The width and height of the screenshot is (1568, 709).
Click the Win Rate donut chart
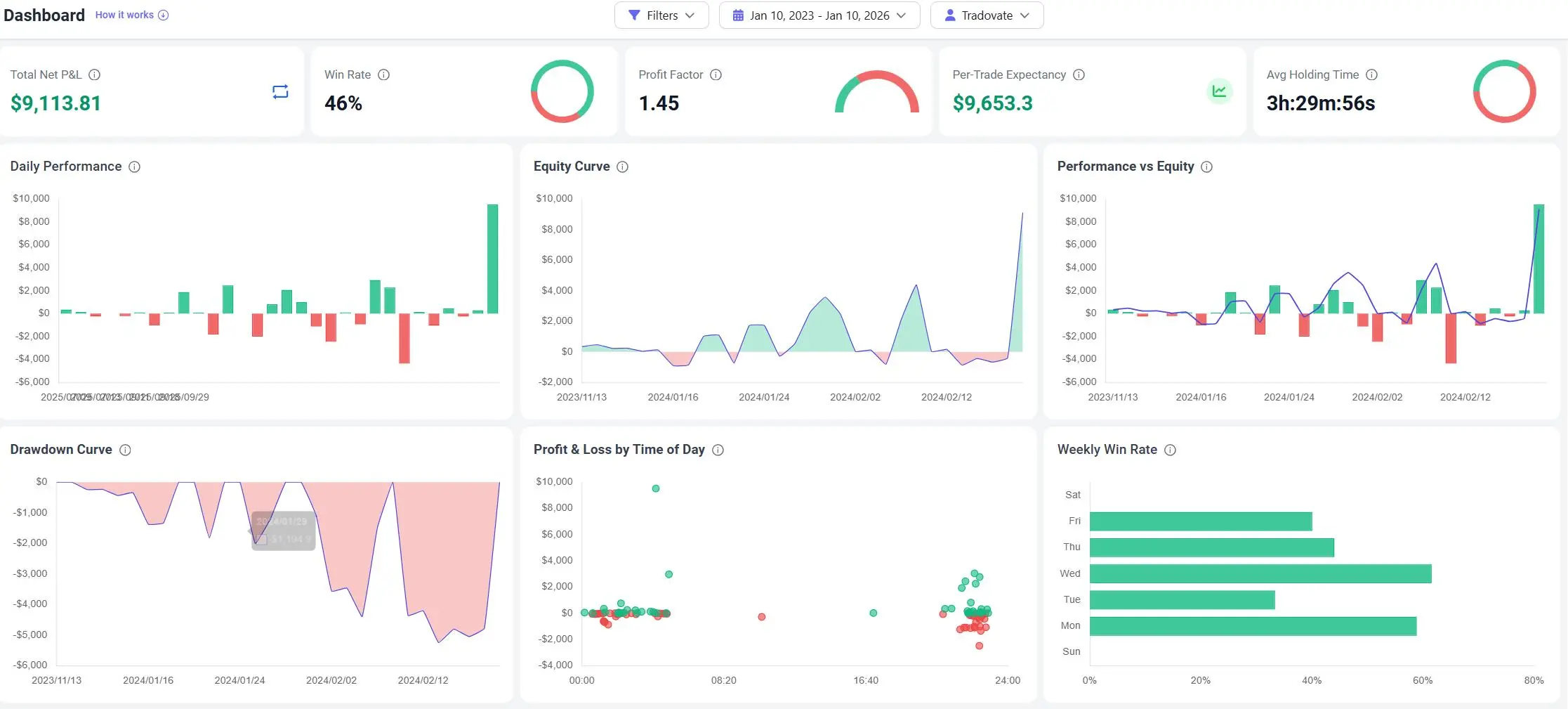coord(562,91)
